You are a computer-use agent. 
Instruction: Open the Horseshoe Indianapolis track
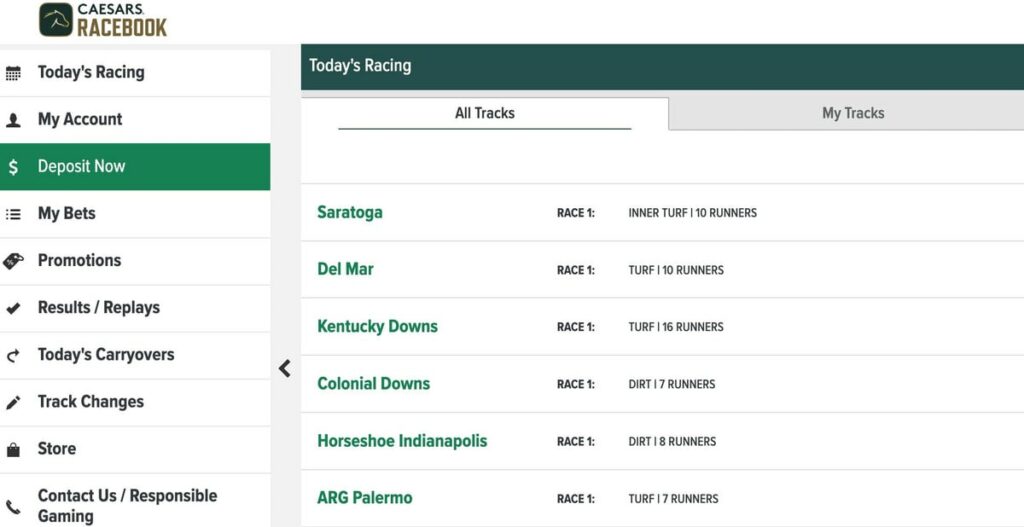pos(402,441)
